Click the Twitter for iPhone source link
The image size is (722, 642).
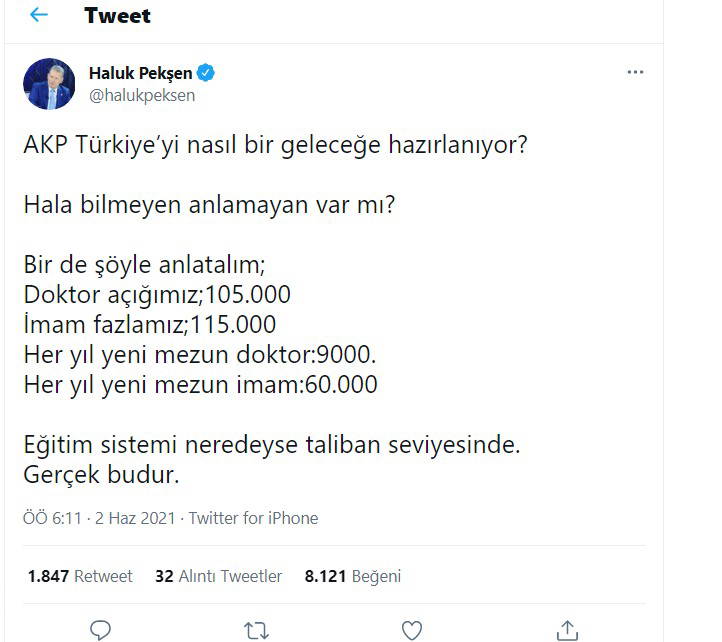[253, 518]
